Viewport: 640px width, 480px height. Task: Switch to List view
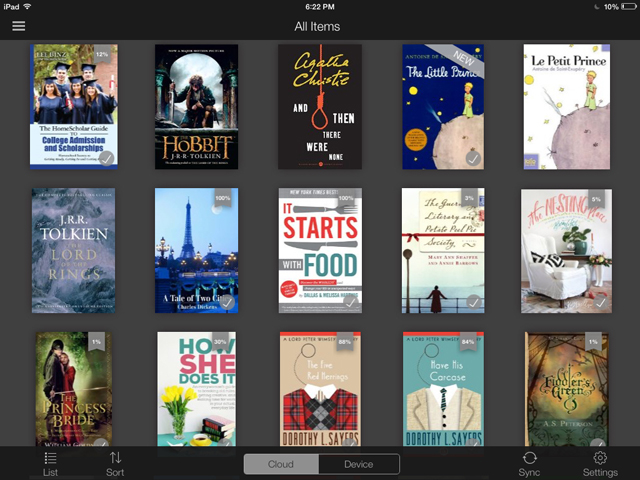point(50,464)
